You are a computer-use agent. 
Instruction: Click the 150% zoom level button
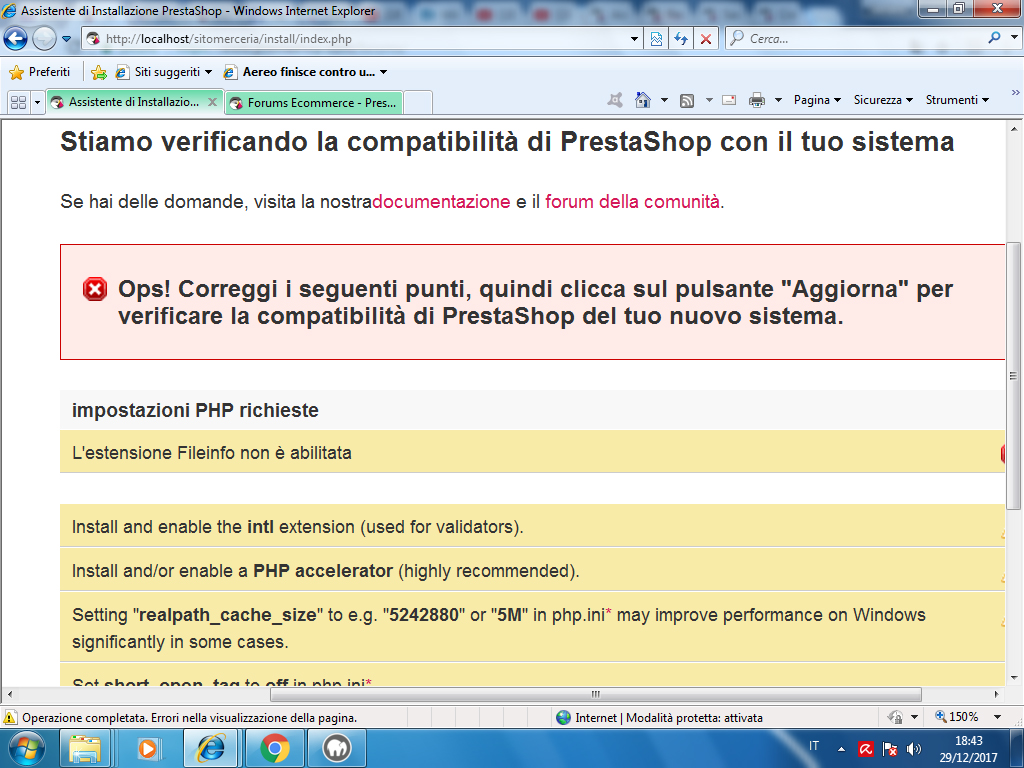pyautogui.click(x=957, y=717)
